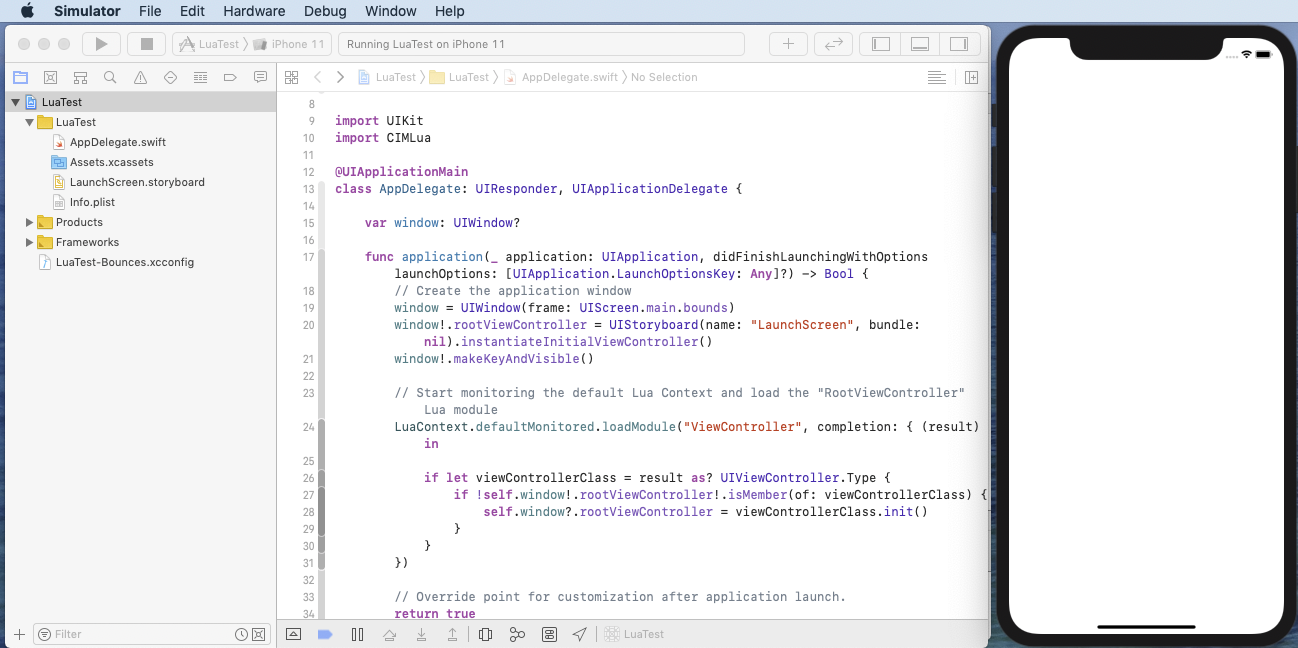
Task: Open Debug View Hierarchy
Action: tap(485, 634)
